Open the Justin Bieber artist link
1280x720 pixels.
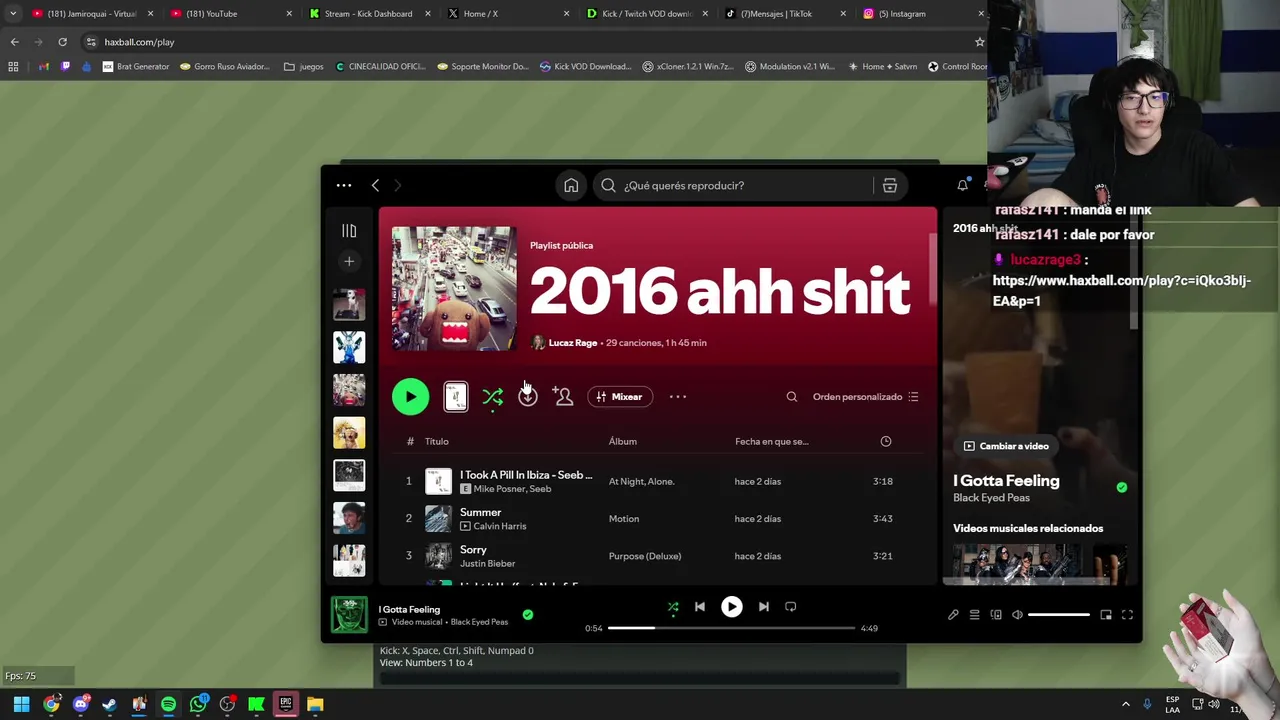pyautogui.click(x=487, y=564)
